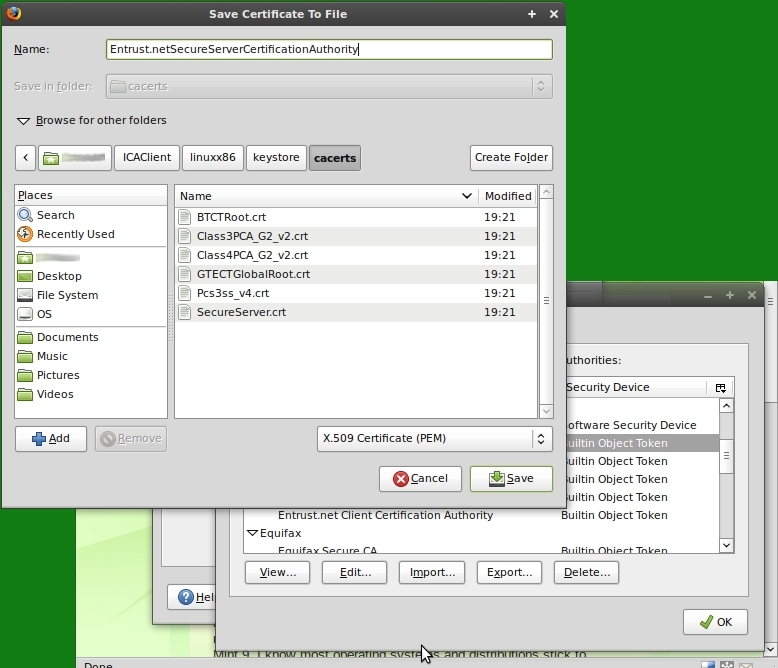Viewport: 778px width, 668px height.
Task: Sort files by the Modified column
Action: coord(508,196)
